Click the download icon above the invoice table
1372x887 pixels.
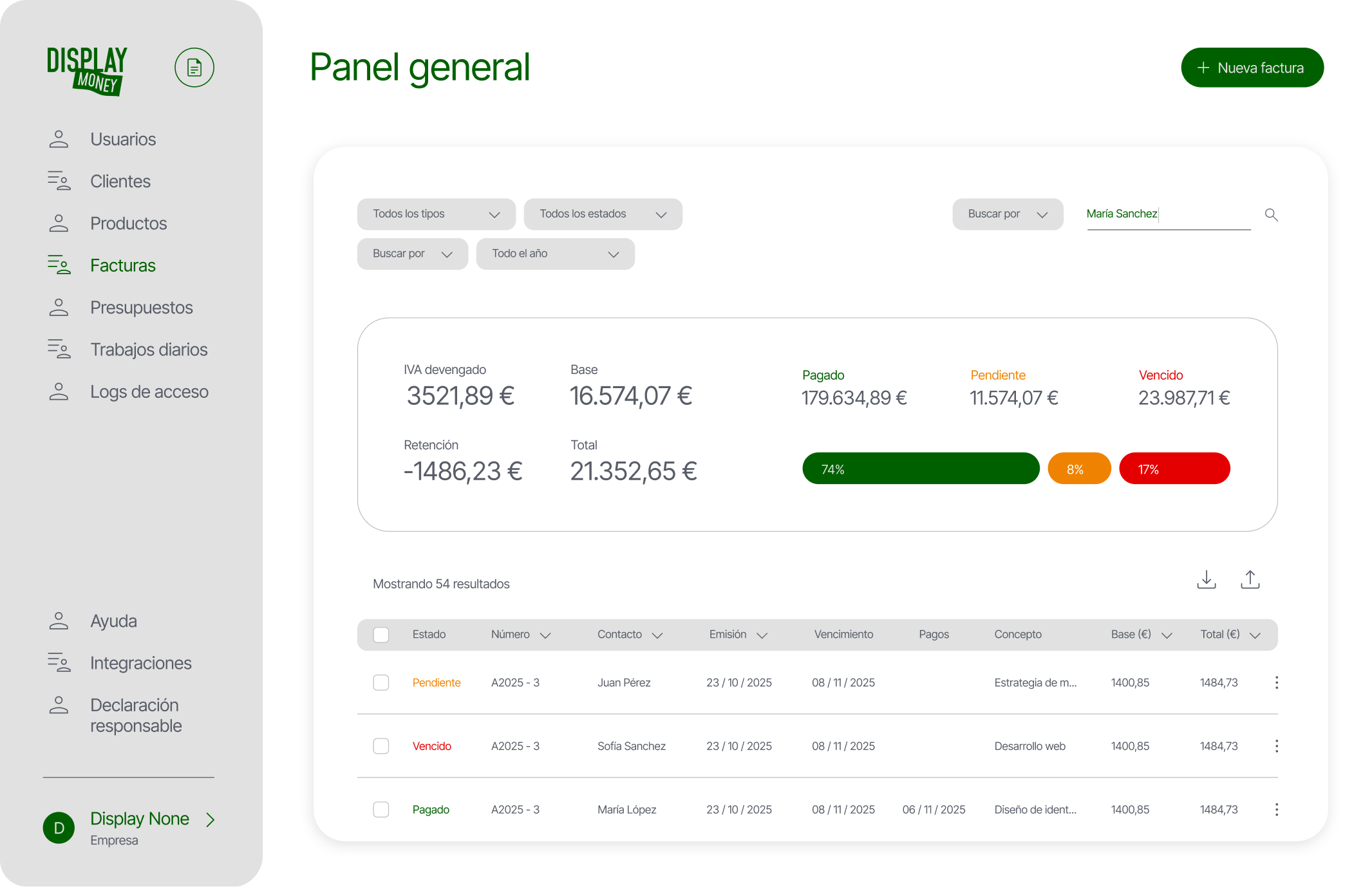(1207, 579)
